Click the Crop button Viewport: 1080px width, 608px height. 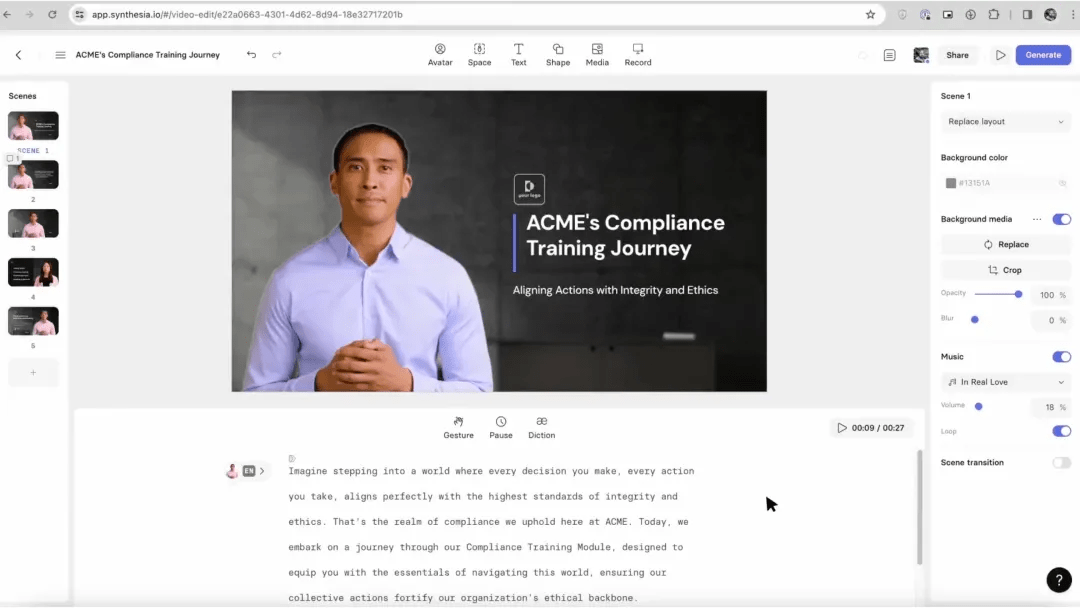click(x=1005, y=270)
